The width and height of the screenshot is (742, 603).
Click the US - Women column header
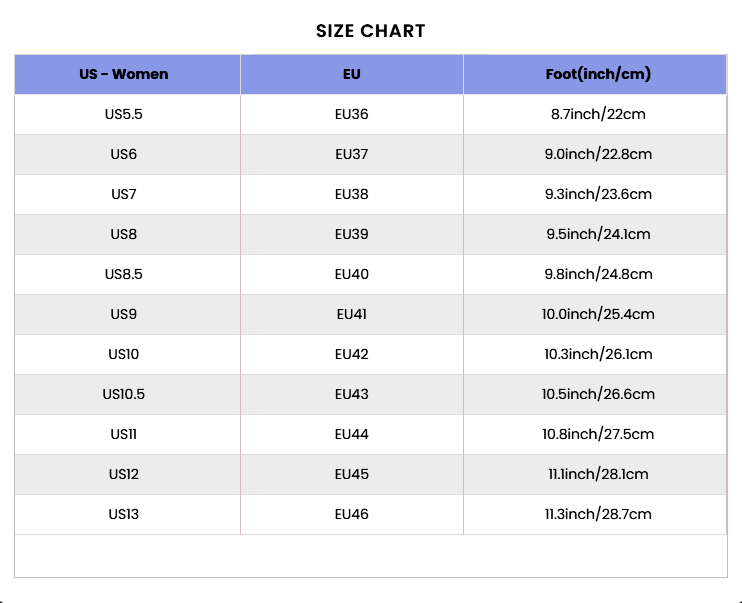click(x=124, y=74)
